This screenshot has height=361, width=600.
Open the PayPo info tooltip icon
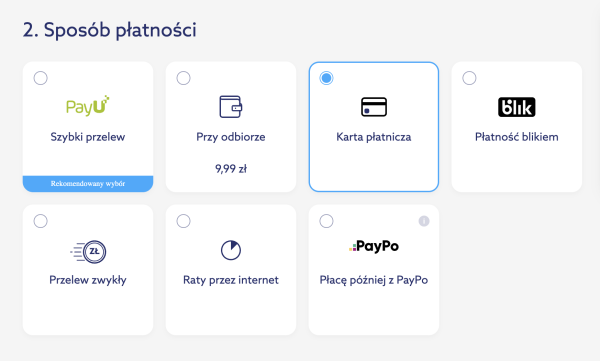424,221
